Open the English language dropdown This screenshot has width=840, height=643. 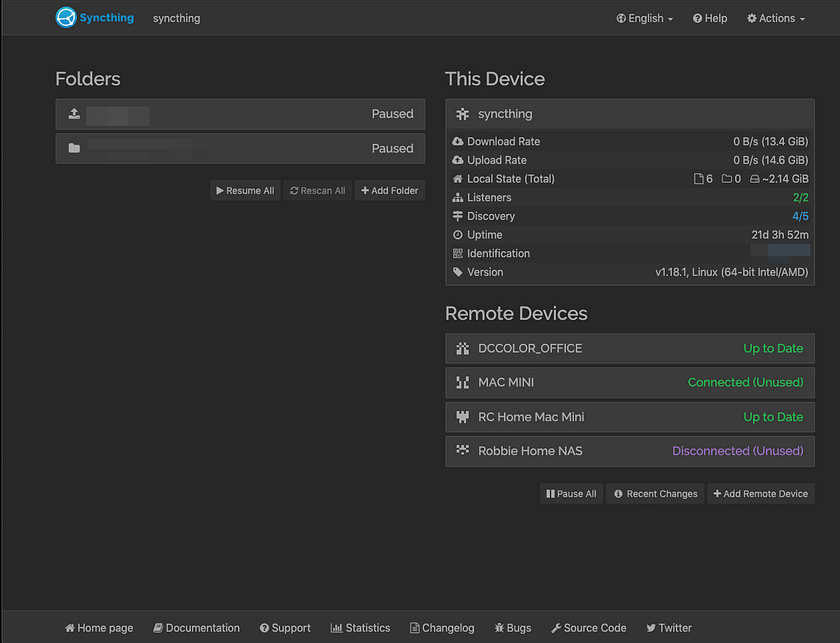(x=644, y=18)
